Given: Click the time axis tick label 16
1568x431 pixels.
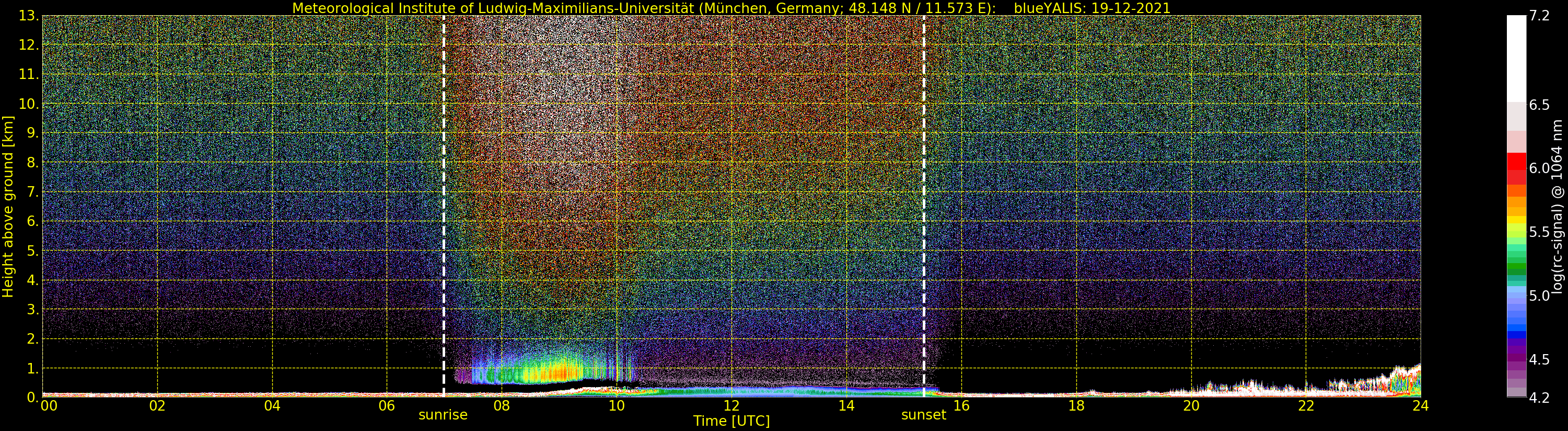Looking at the screenshot, I should (x=961, y=406).
